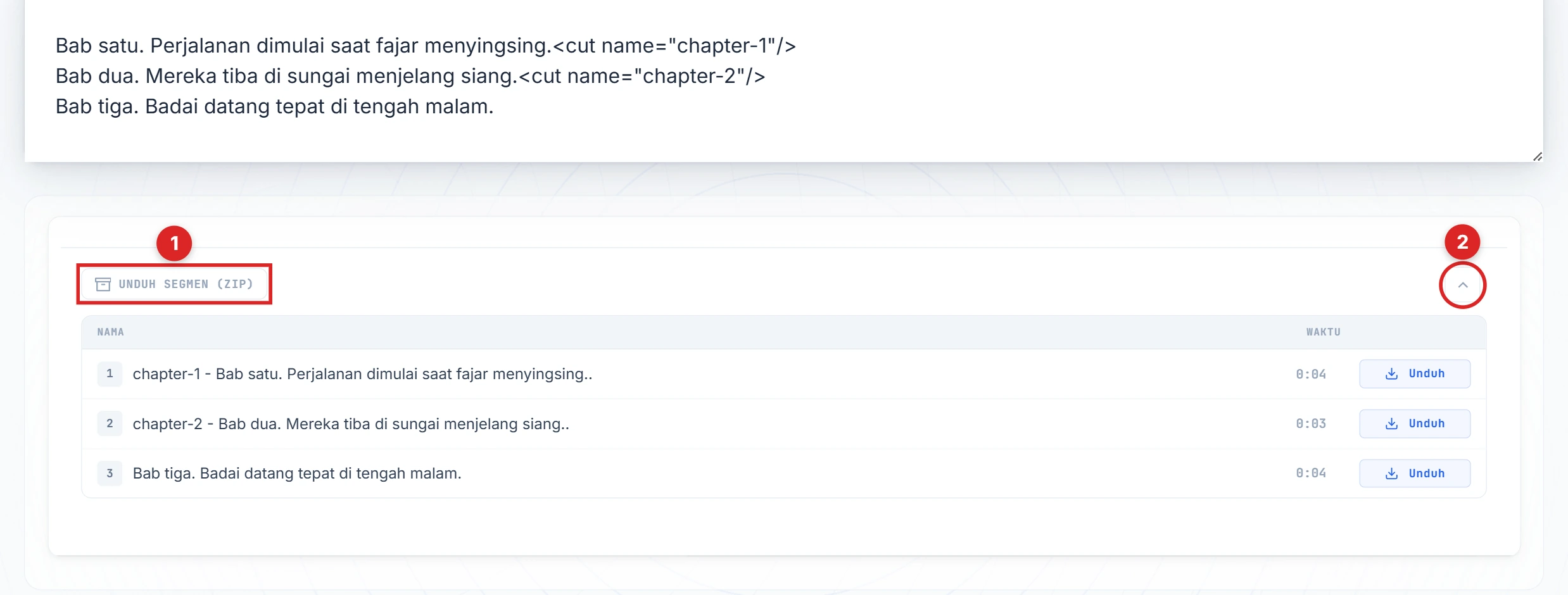Download the chapter-1 segment audio

tap(1414, 374)
